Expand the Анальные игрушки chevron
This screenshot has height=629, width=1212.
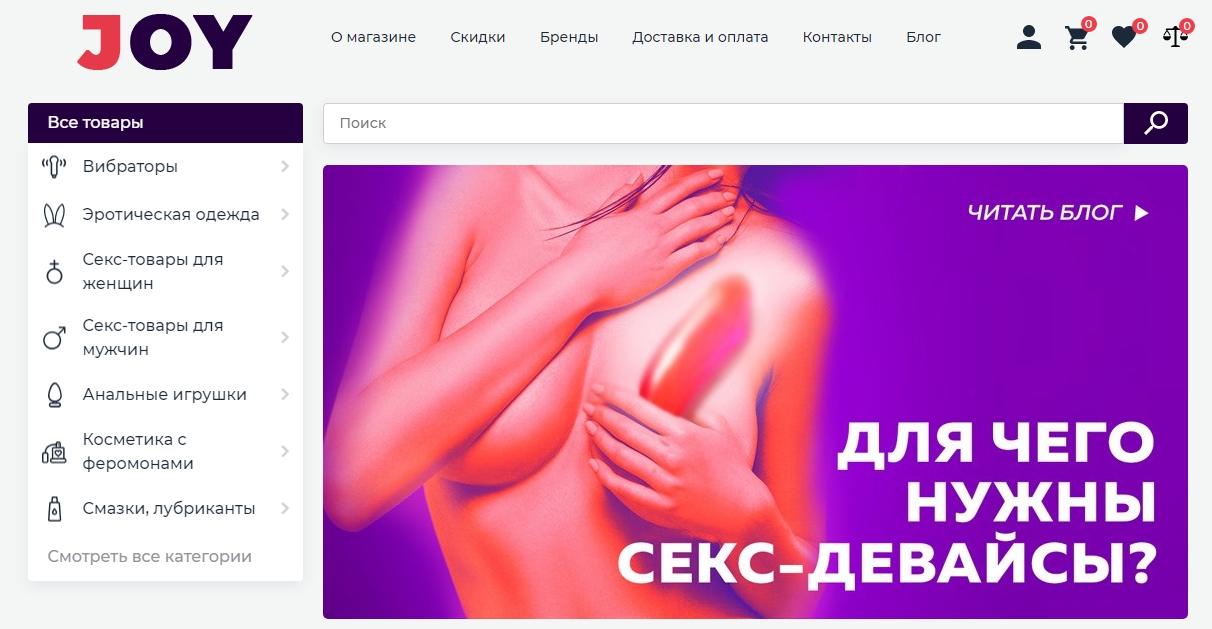click(285, 394)
